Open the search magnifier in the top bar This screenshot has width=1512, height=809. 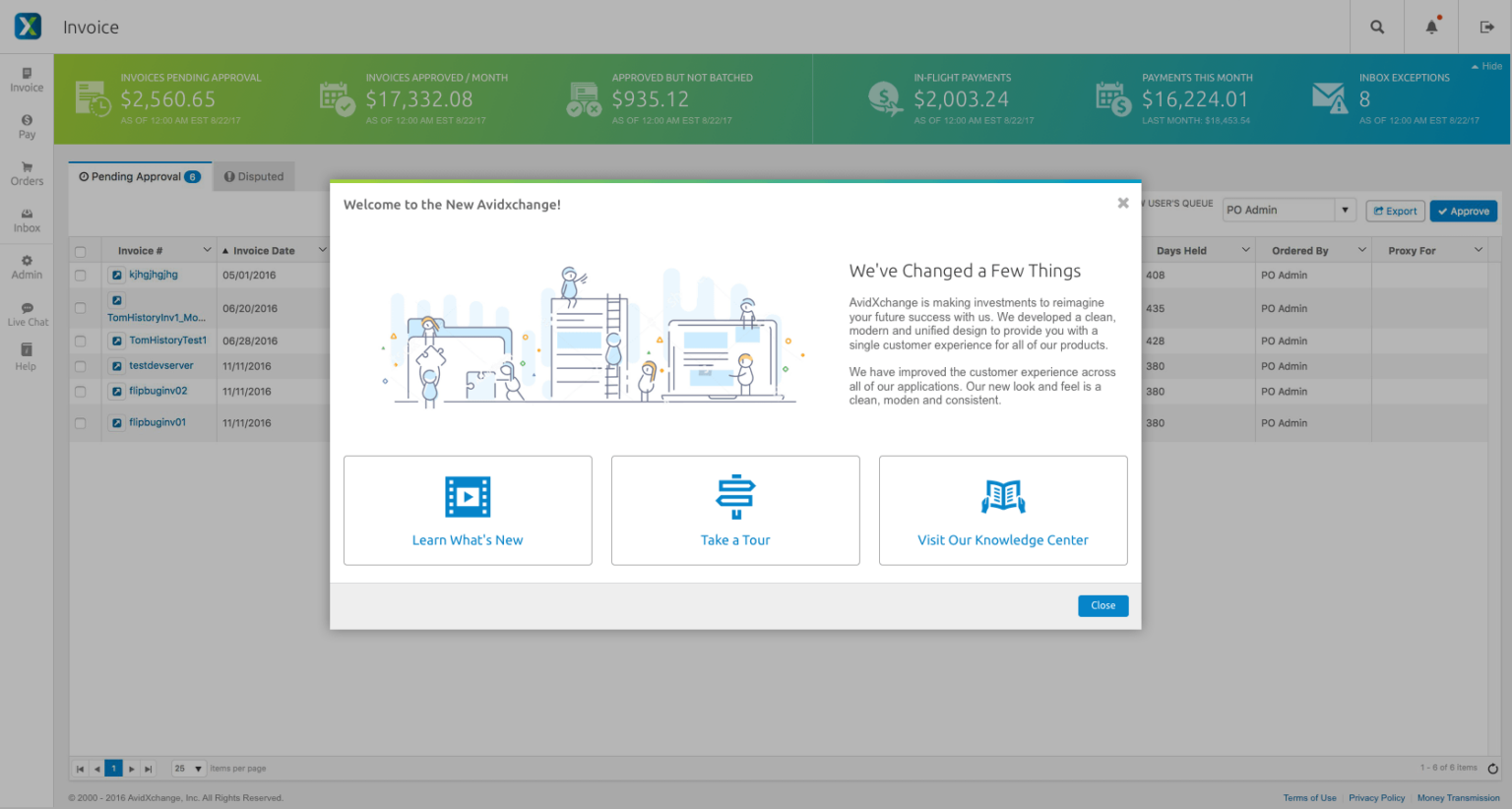click(1376, 27)
